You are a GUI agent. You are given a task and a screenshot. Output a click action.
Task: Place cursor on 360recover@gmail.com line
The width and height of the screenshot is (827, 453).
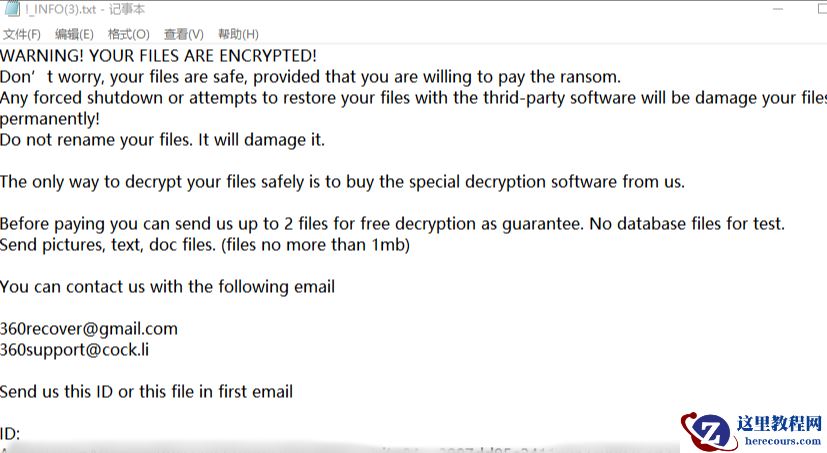(89, 328)
